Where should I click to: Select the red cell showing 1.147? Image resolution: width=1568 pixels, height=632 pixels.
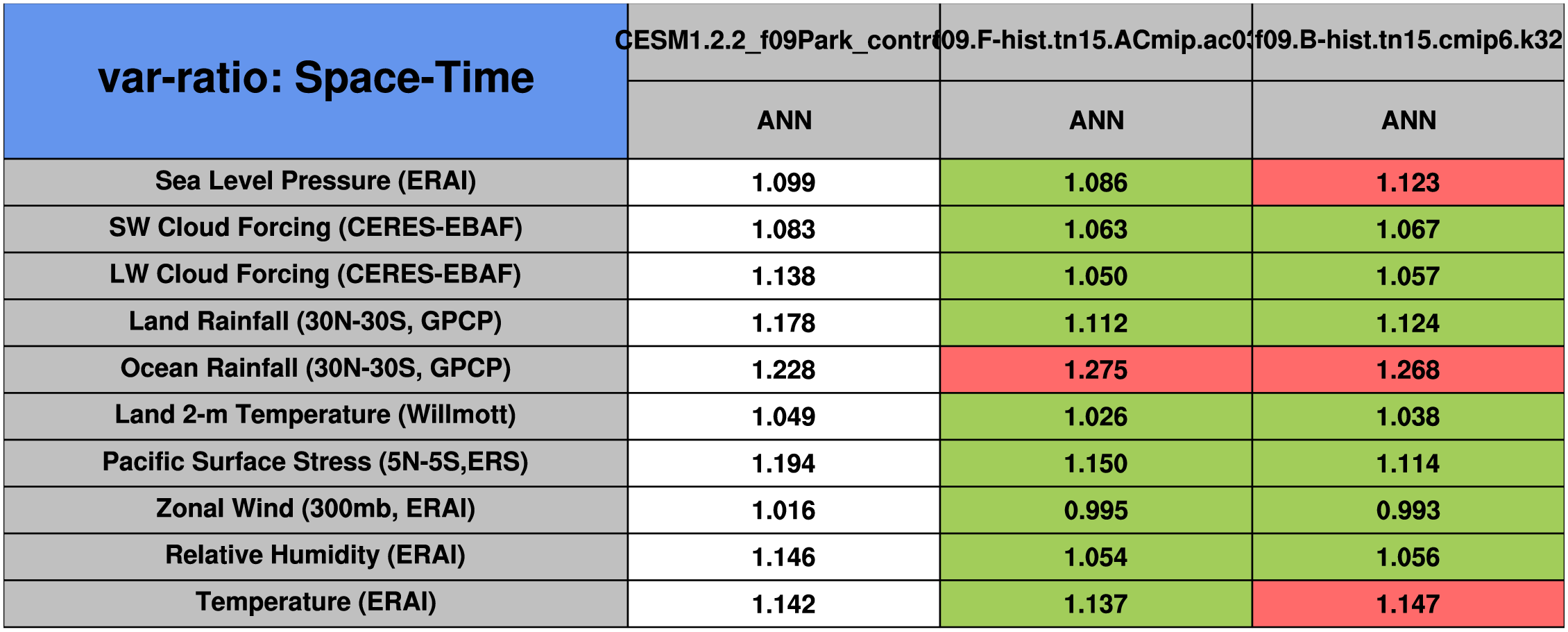coord(1408,604)
